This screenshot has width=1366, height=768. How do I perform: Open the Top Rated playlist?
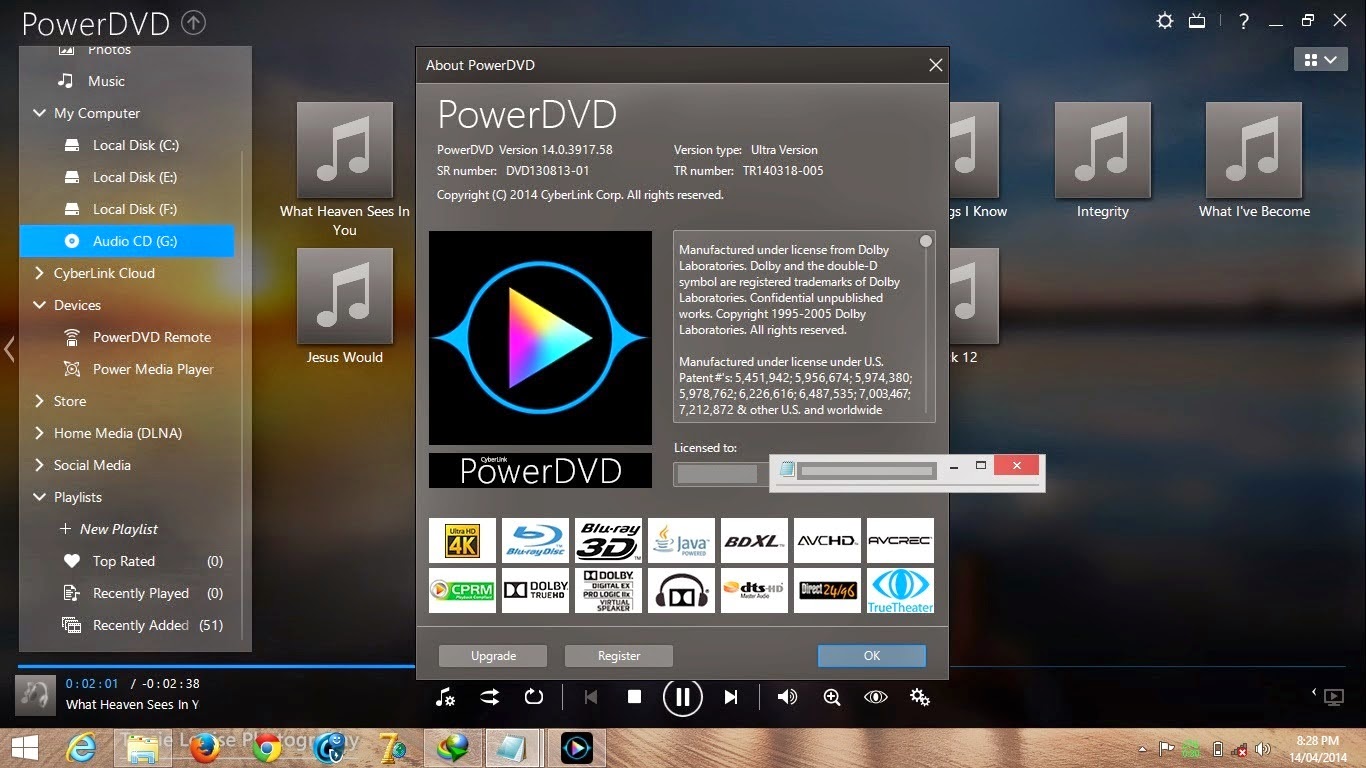point(123,561)
